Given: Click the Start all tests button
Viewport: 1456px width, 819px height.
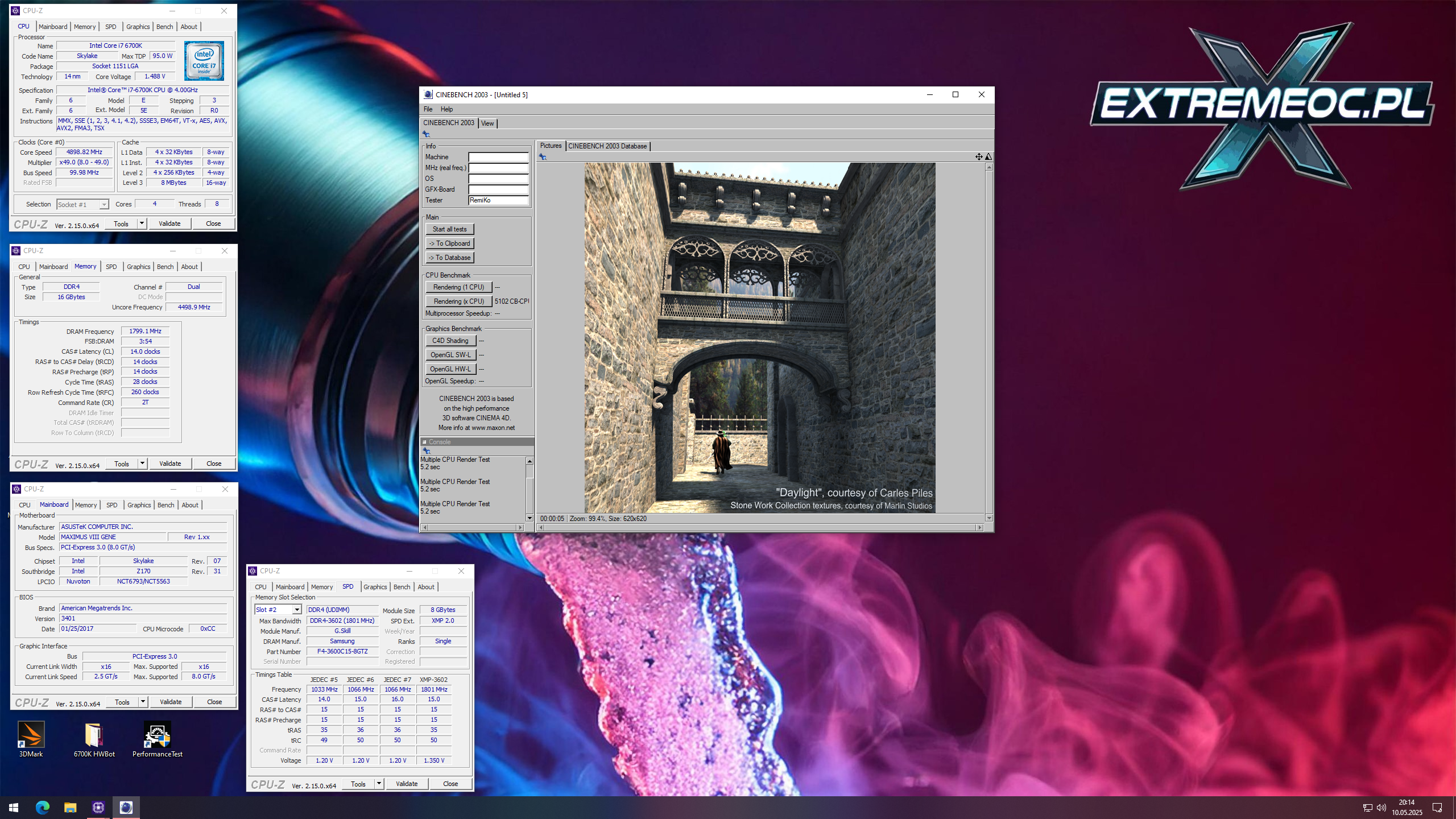Looking at the screenshot, I should (x=449, y=229).
